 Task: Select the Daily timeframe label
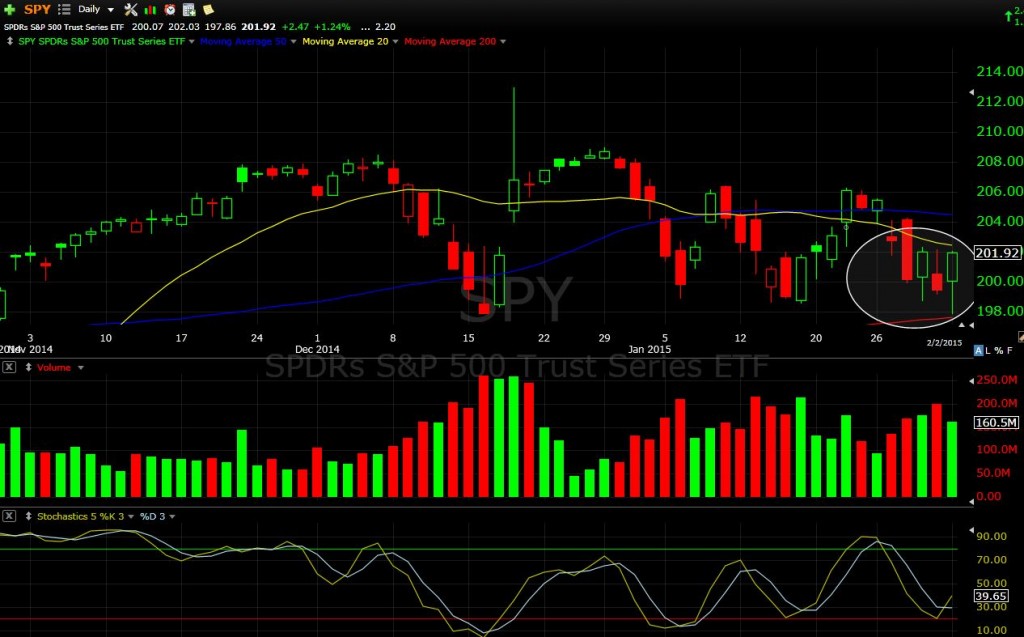89,9
